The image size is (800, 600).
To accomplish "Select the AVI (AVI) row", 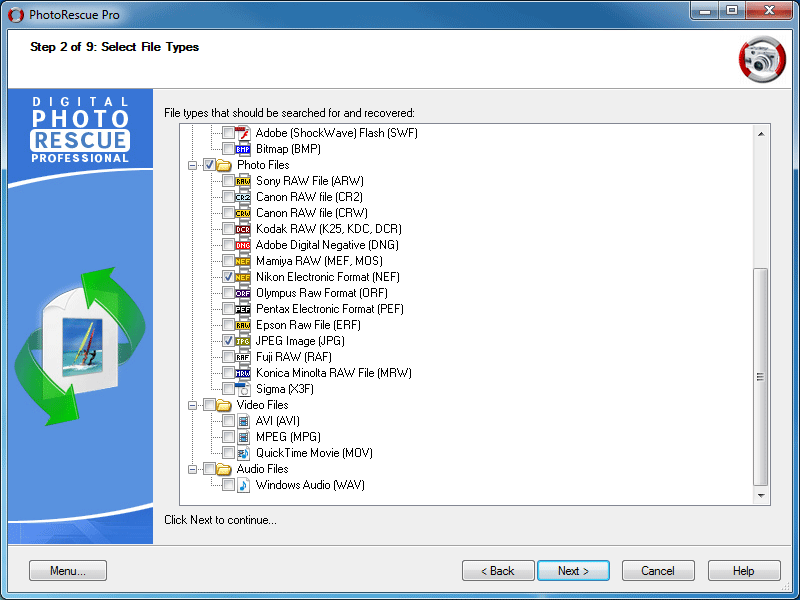I will click(x=278, y=421).
